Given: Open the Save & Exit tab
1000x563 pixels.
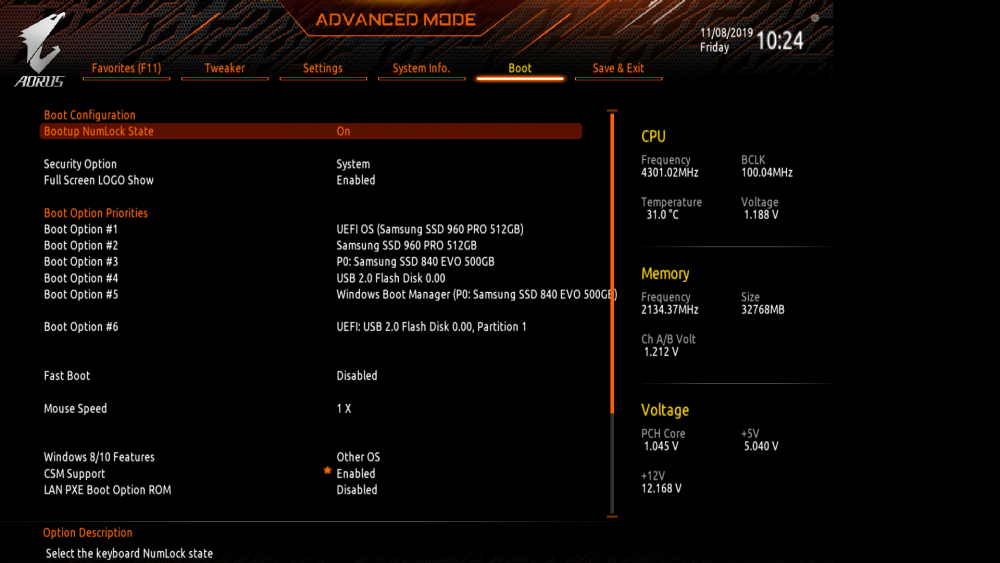Looking at the screenshot, I should pos(618,68).
